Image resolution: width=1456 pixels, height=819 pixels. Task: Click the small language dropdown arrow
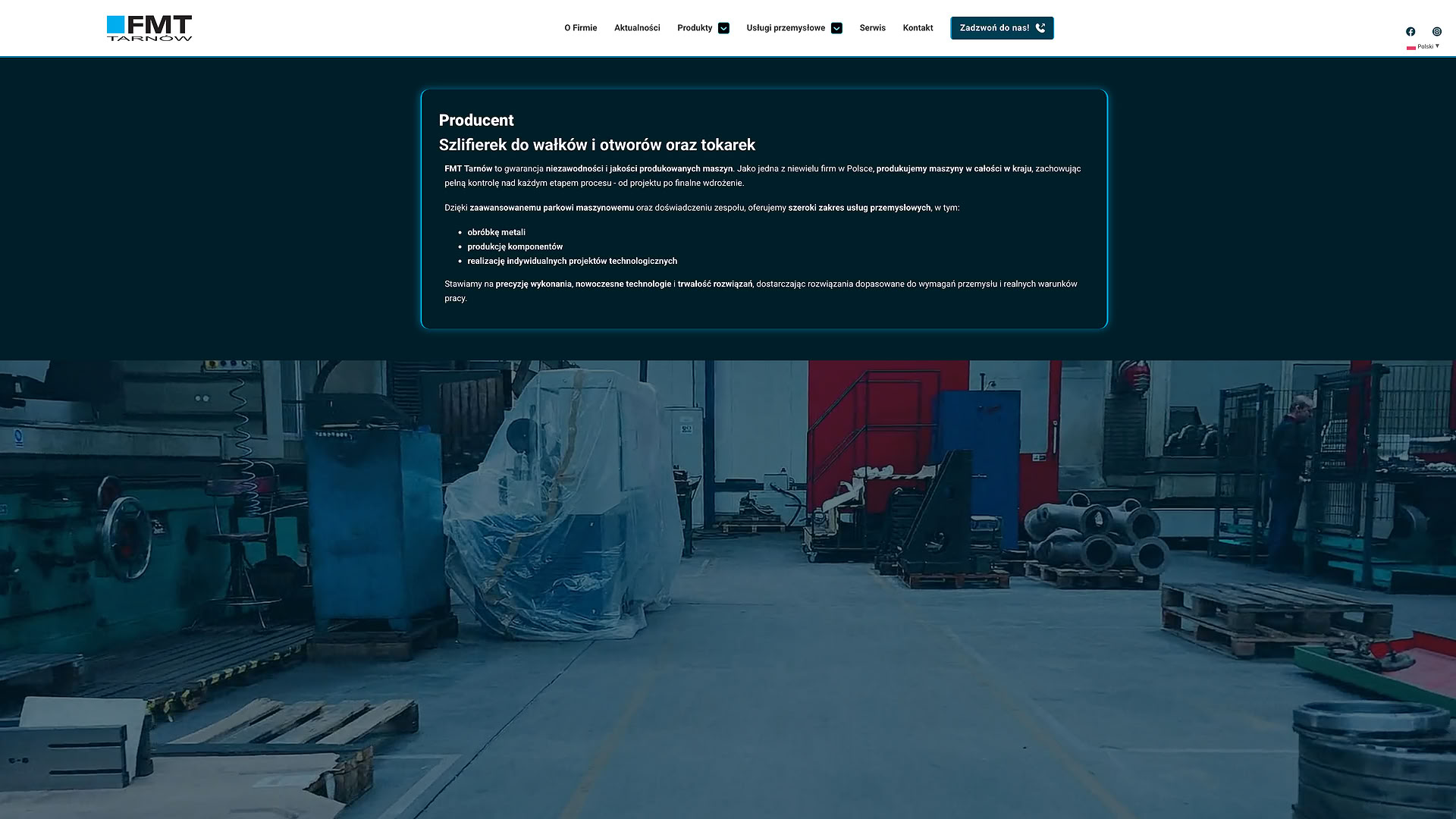(x=1437, y=45)
